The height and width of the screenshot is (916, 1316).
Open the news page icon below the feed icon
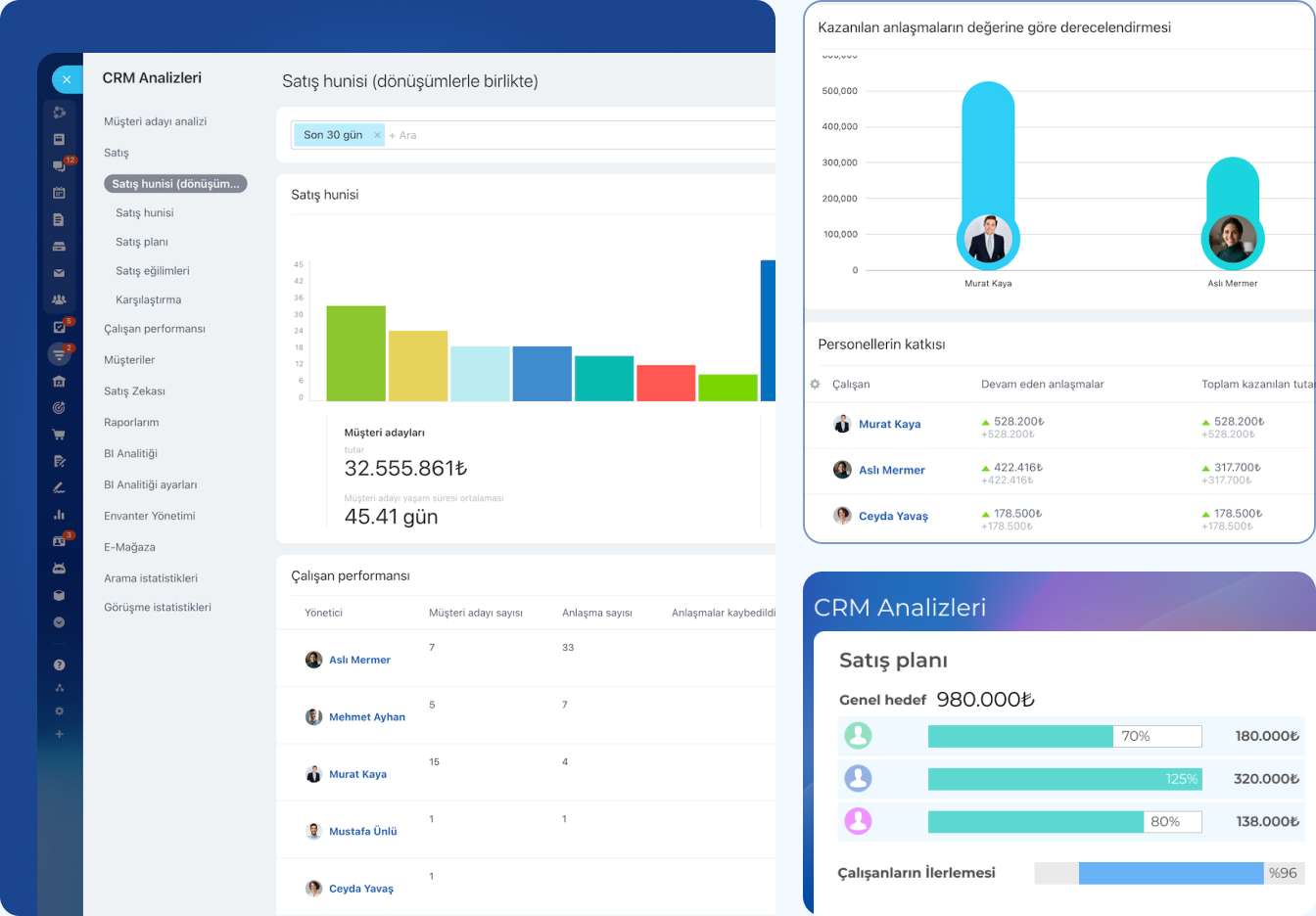59,139
